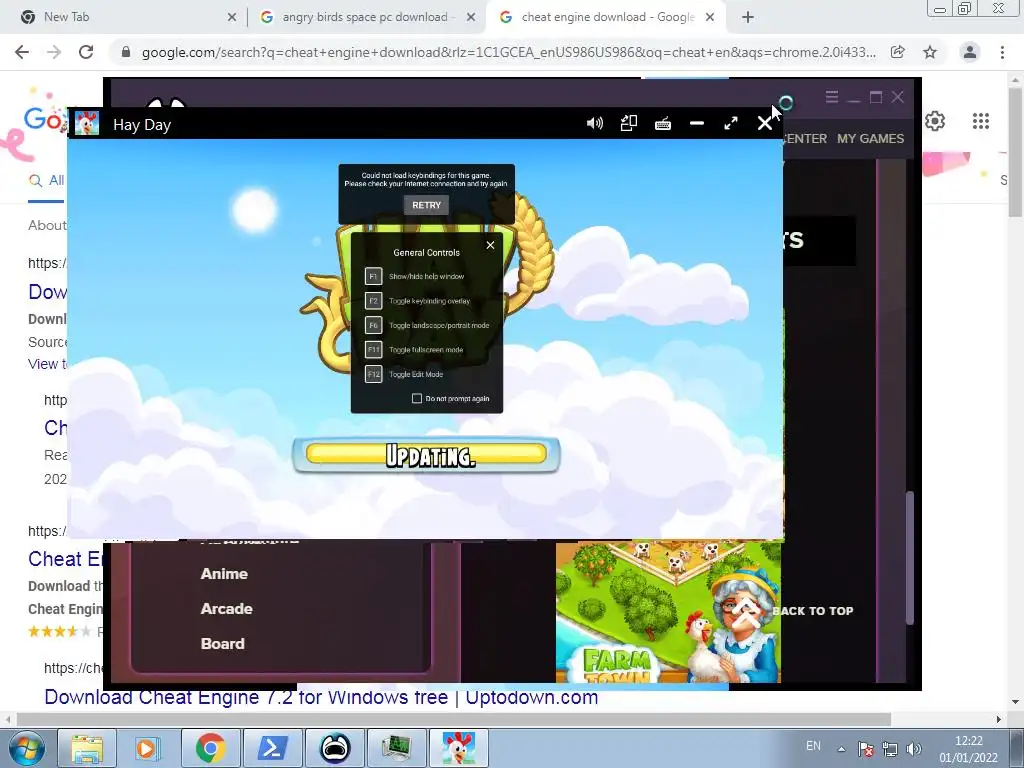Close the cheat engine download tab
This screenshot has height=768, width=1024.
coord(710,18)
